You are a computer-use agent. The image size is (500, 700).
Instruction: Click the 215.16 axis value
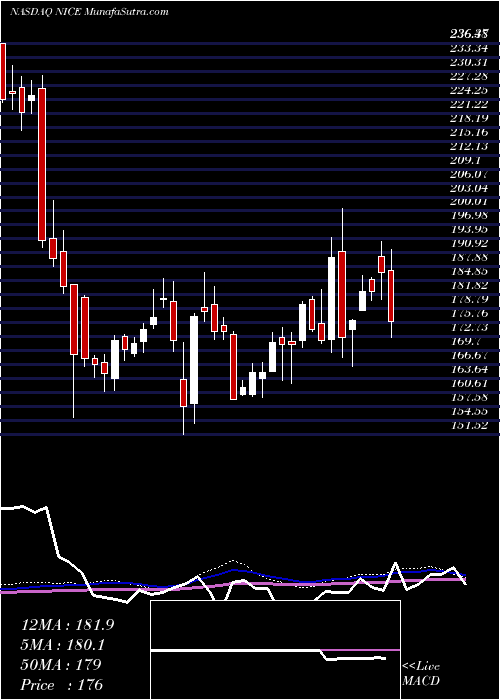click(469, 132)
